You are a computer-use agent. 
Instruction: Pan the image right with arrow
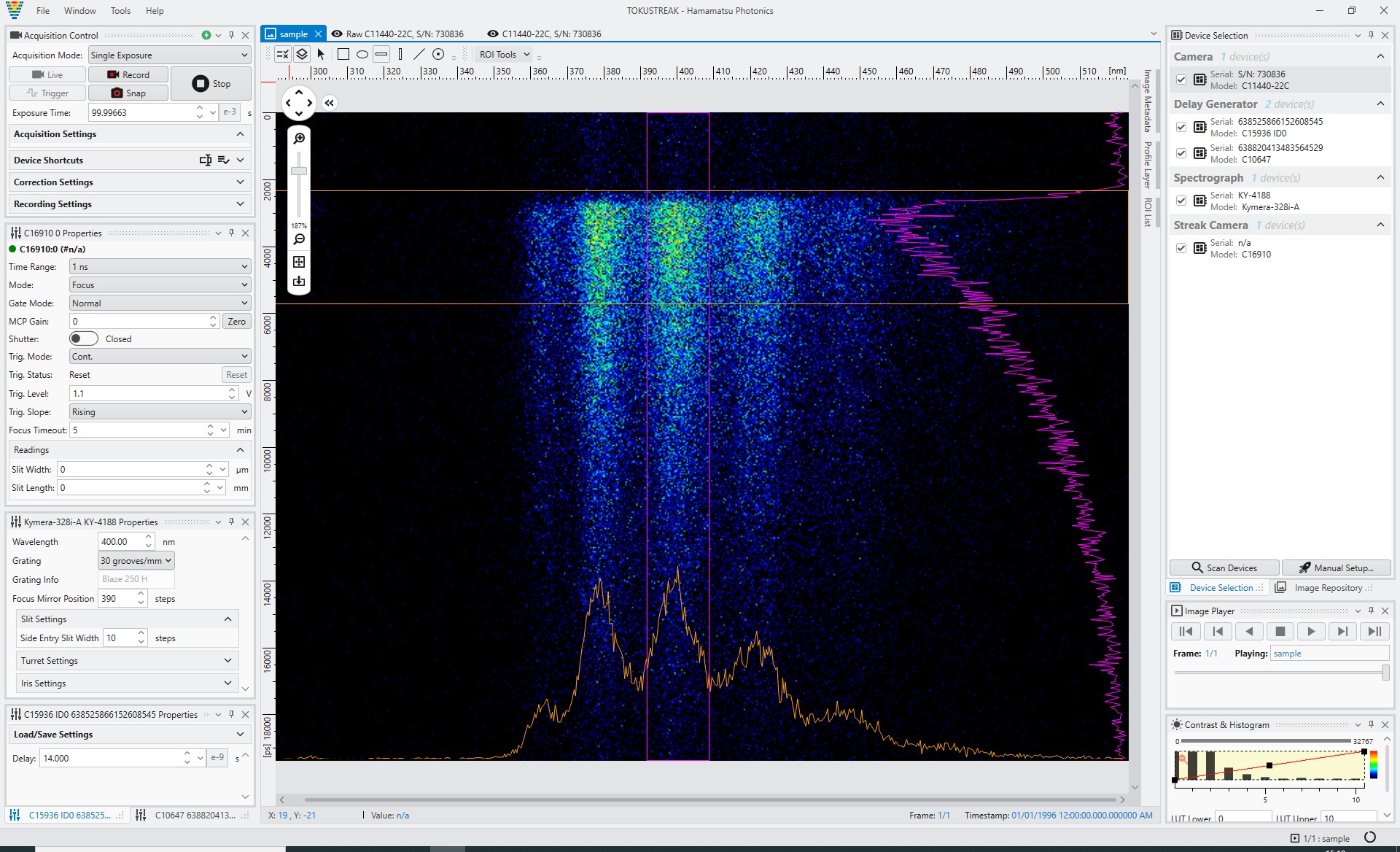click(x=311, y=103)
